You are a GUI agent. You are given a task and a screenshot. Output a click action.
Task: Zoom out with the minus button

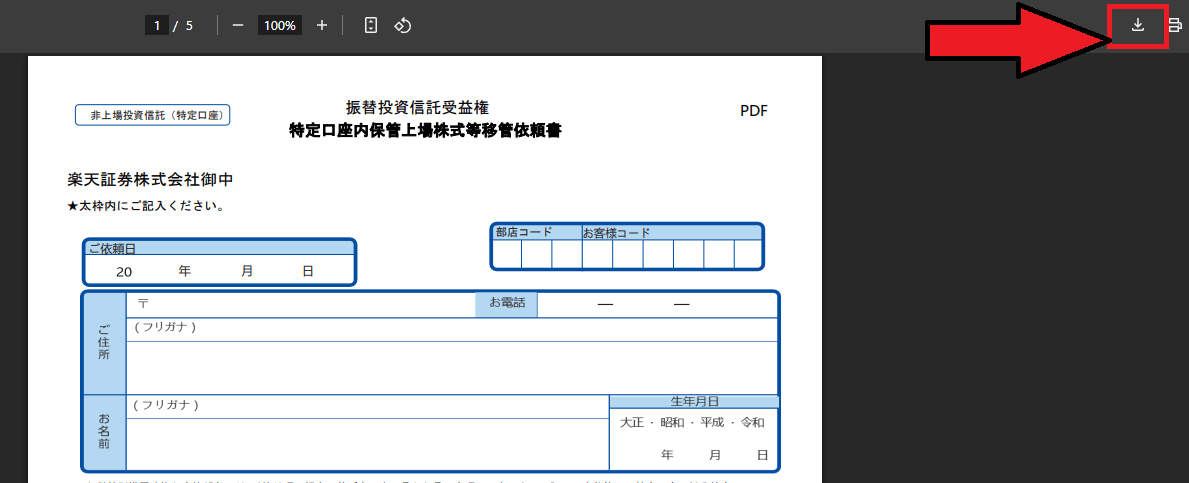click(237, 25)
